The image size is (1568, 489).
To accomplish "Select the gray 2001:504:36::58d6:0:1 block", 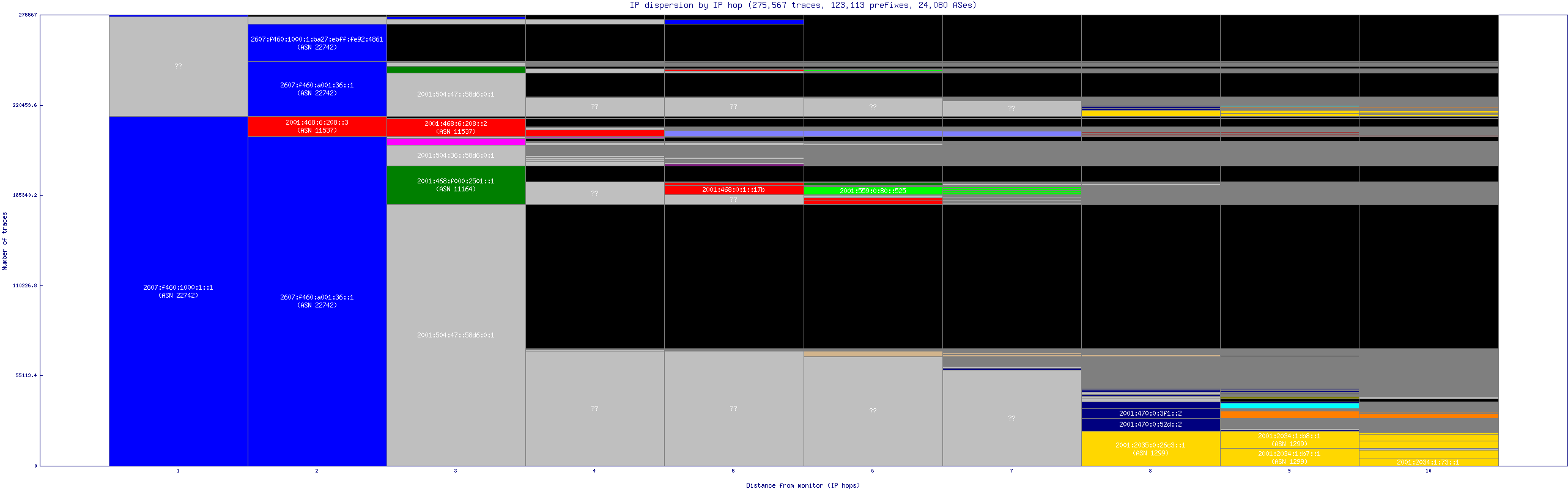I will click(x=456, y=155).
